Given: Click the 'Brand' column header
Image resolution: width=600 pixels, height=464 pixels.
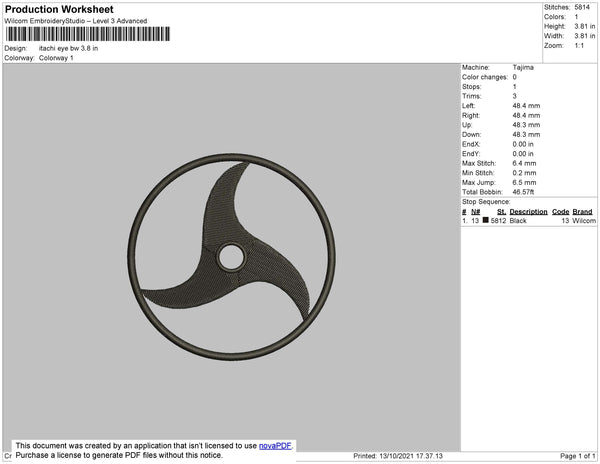Looking at the screenshot, I should coord(582,212).
